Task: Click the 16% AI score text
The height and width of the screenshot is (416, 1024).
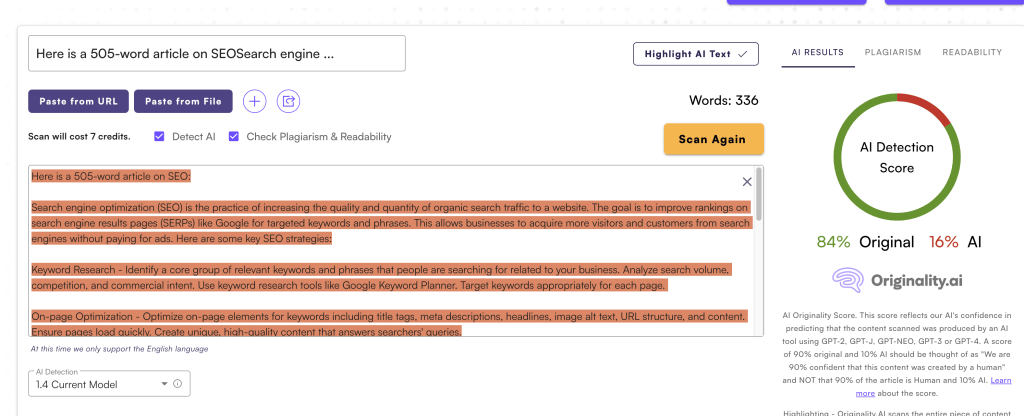Action: pyautogui.click(x=955, y=242)
